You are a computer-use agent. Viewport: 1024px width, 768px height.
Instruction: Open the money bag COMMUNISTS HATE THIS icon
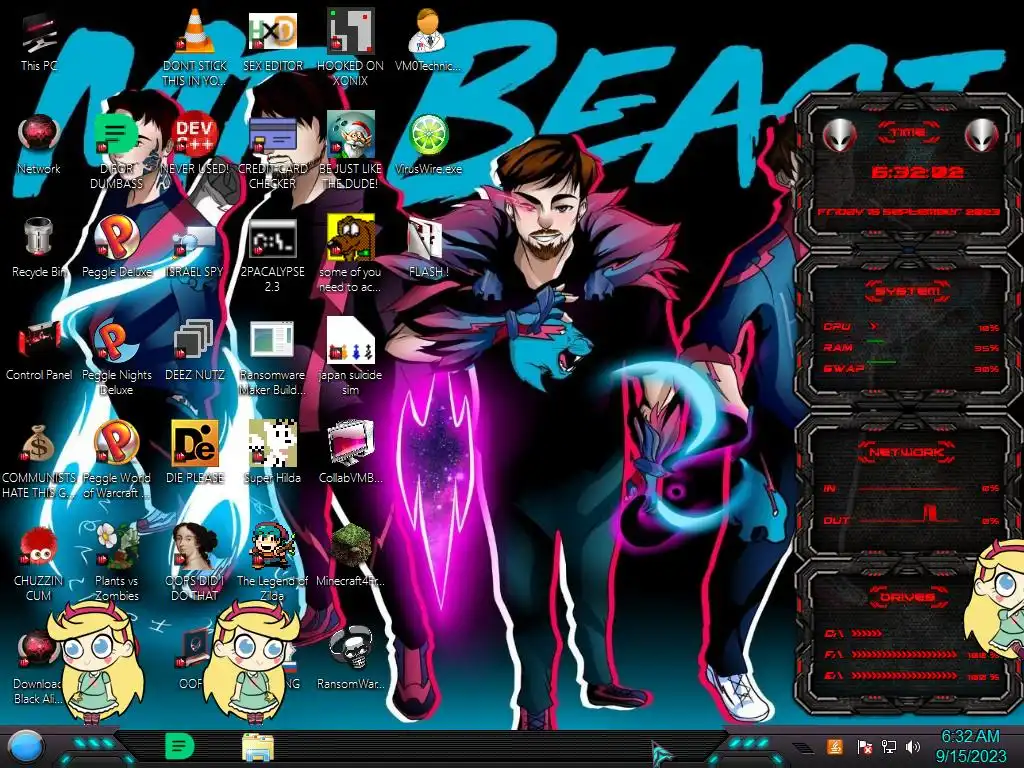click(x=39, y=461)
